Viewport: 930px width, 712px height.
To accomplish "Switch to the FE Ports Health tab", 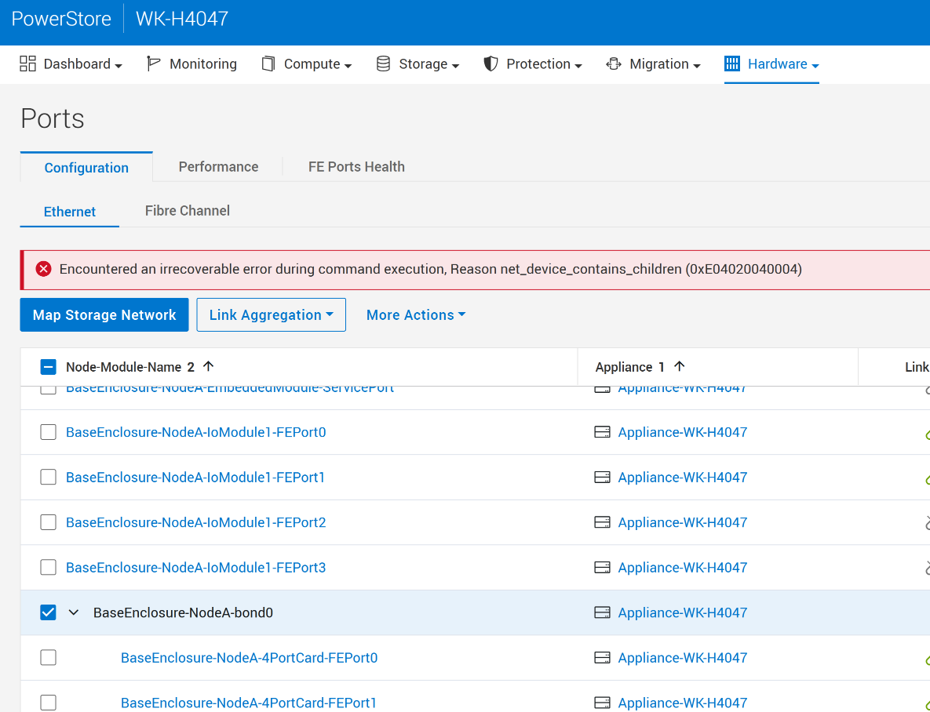I will pyautogui.click(x=356, y=167).
